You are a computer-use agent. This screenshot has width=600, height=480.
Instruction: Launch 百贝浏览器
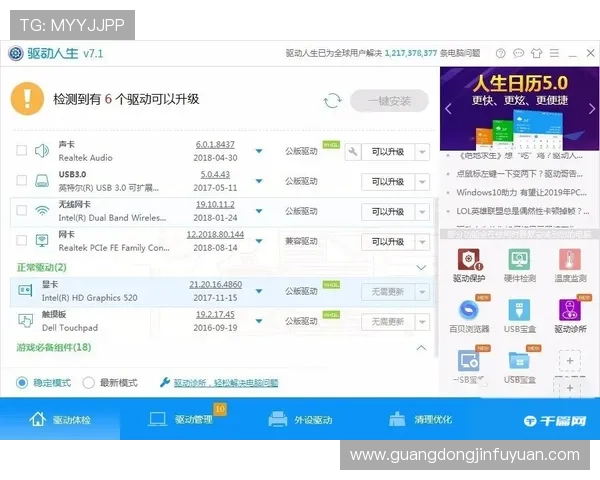click(469, 315)
